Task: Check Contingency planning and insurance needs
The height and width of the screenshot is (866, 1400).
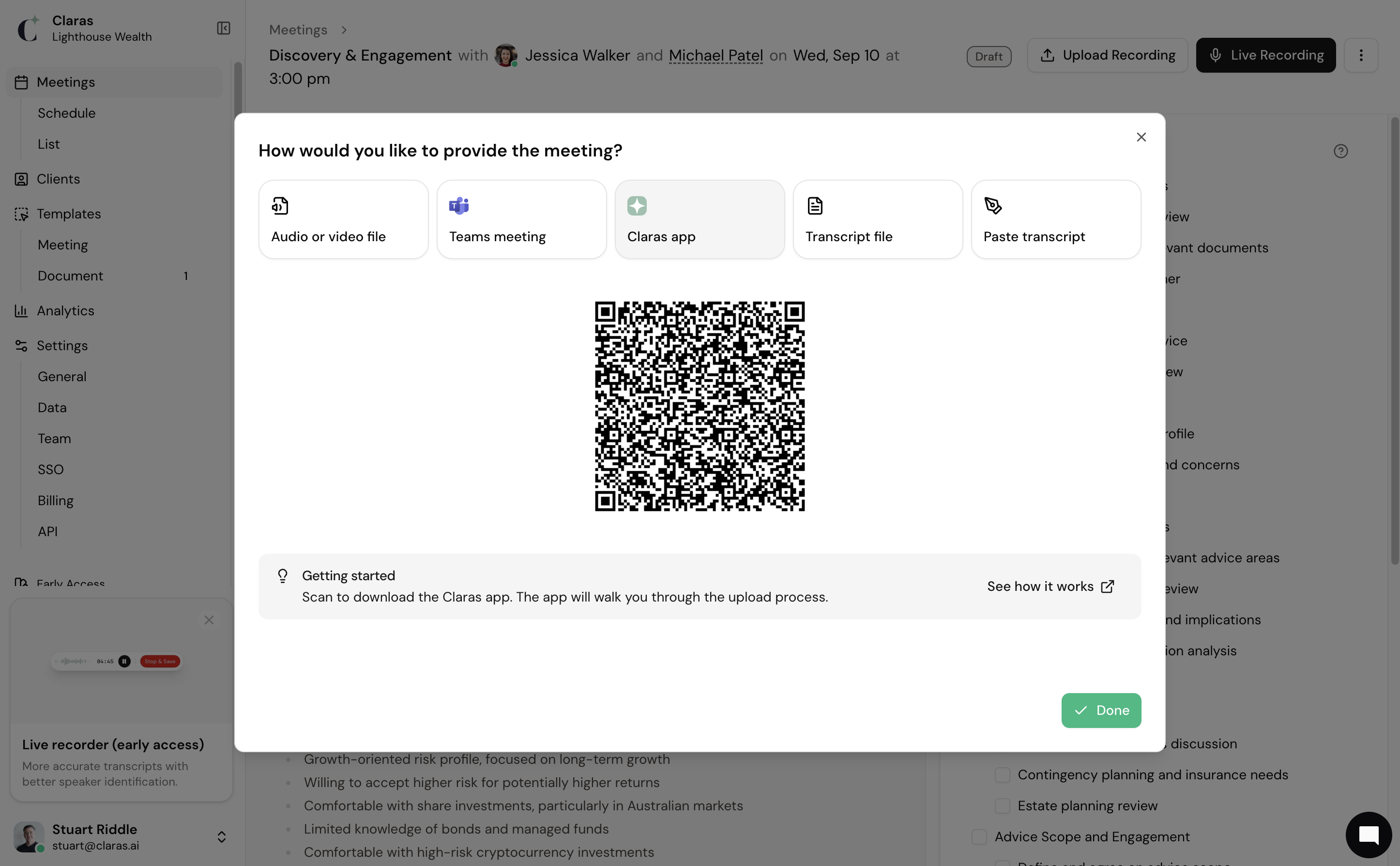Action: pos(1002,775)
